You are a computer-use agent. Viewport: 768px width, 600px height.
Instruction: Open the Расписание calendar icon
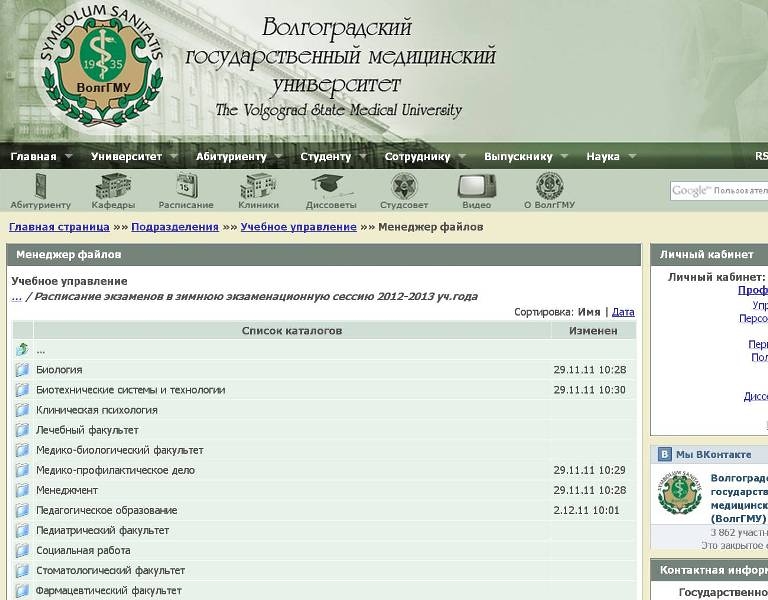pos(186,186)
